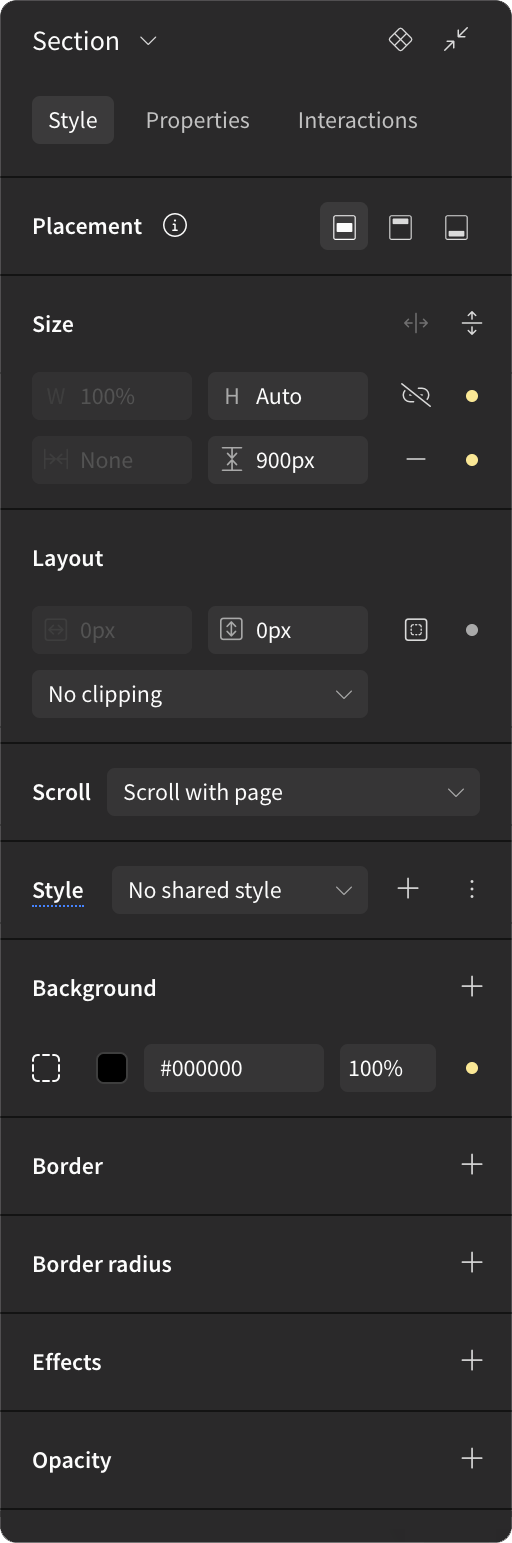Open the Interactions tab
512x1543 pixels.
click(358, 120)
